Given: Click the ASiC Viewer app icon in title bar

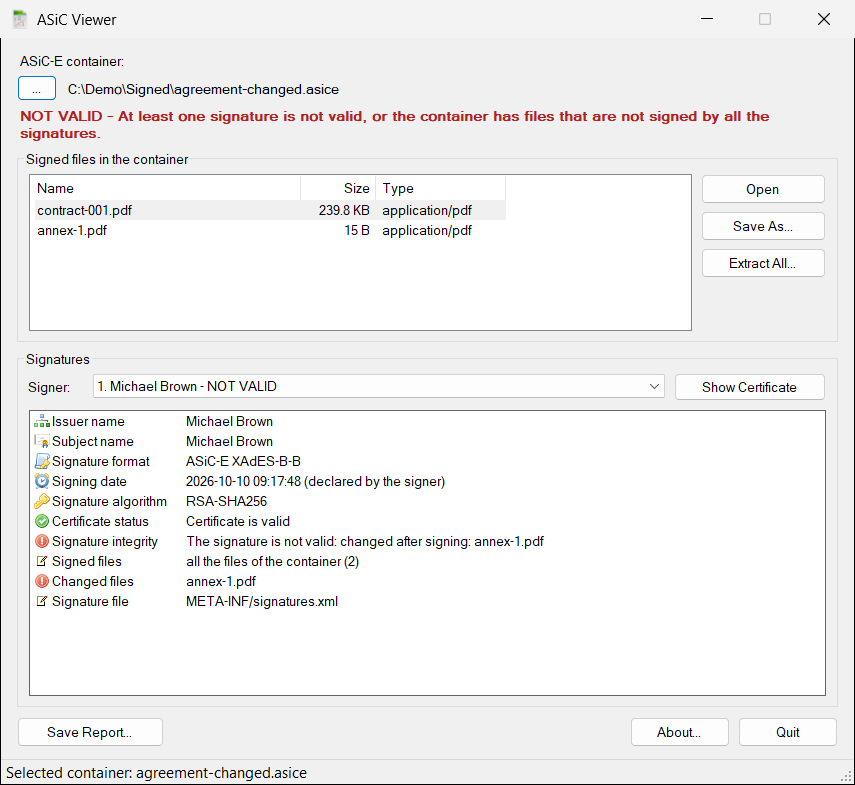Looking at the screenshot, I should [x=20, y=20].
